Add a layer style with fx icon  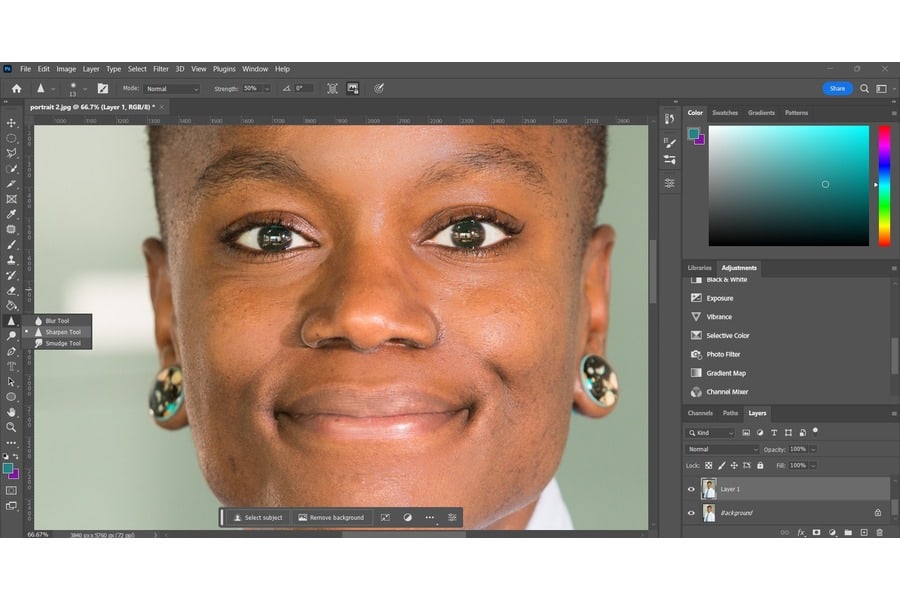[x=801, y=532]
